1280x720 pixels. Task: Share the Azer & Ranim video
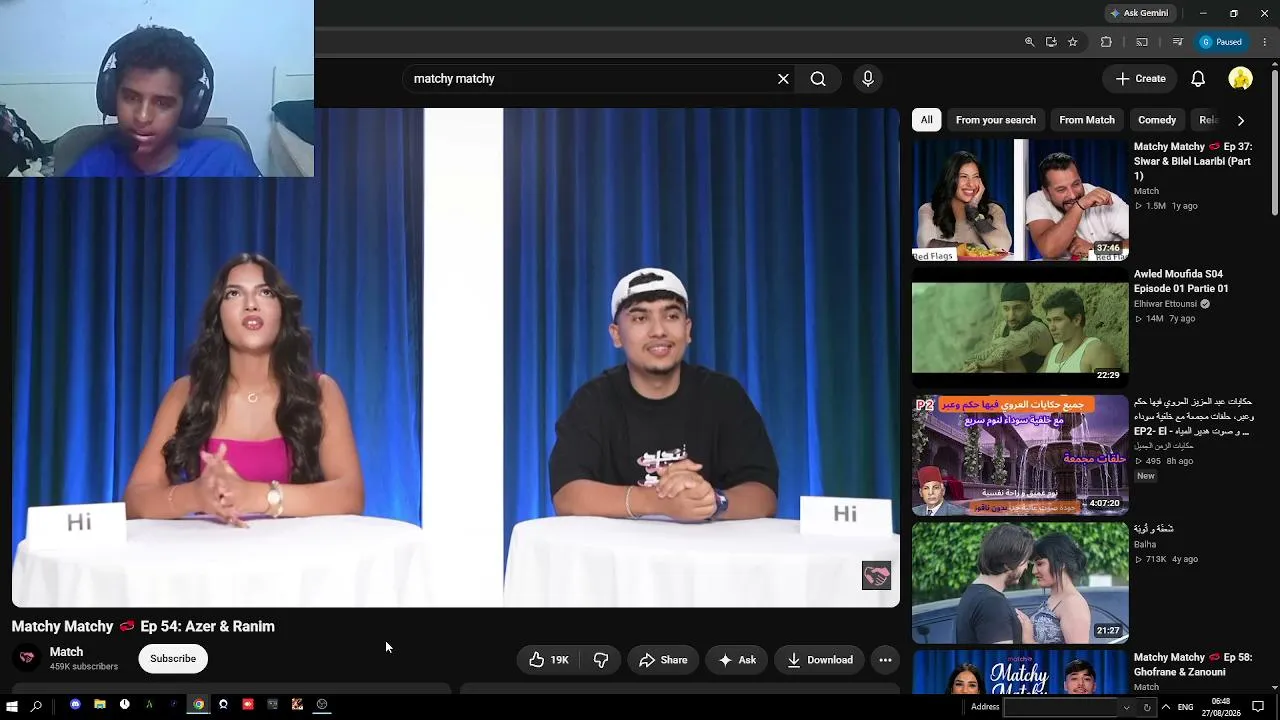[663, 660]
